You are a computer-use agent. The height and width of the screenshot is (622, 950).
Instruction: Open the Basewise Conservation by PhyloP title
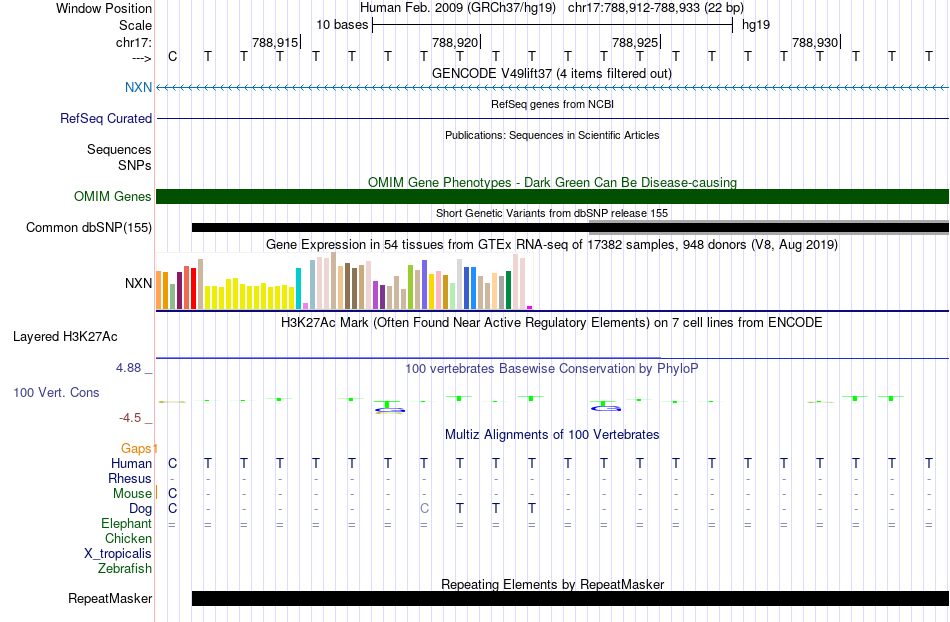point(552,368)
